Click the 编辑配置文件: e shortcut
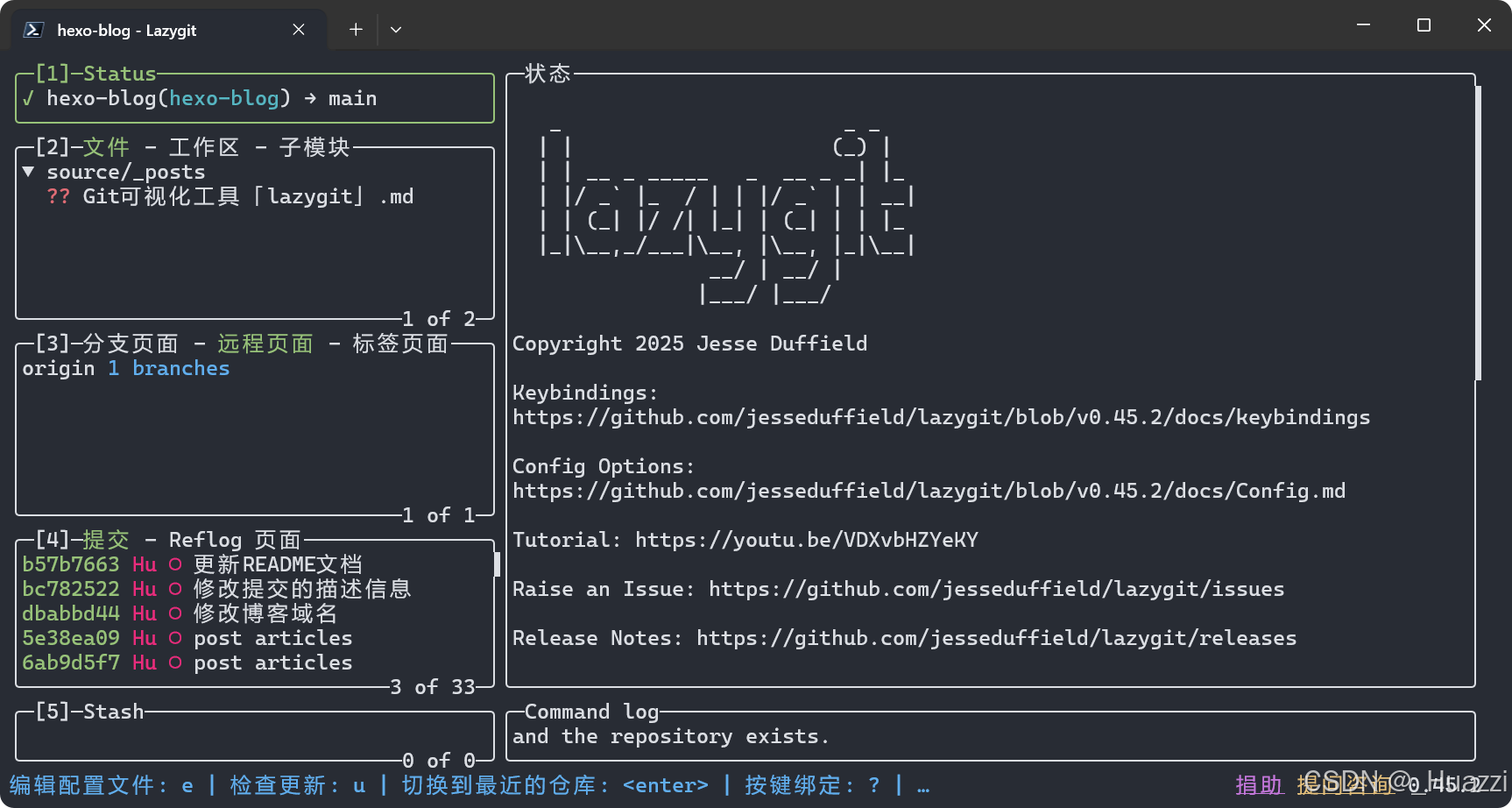 pyautogui.click(x=102, y=785)
